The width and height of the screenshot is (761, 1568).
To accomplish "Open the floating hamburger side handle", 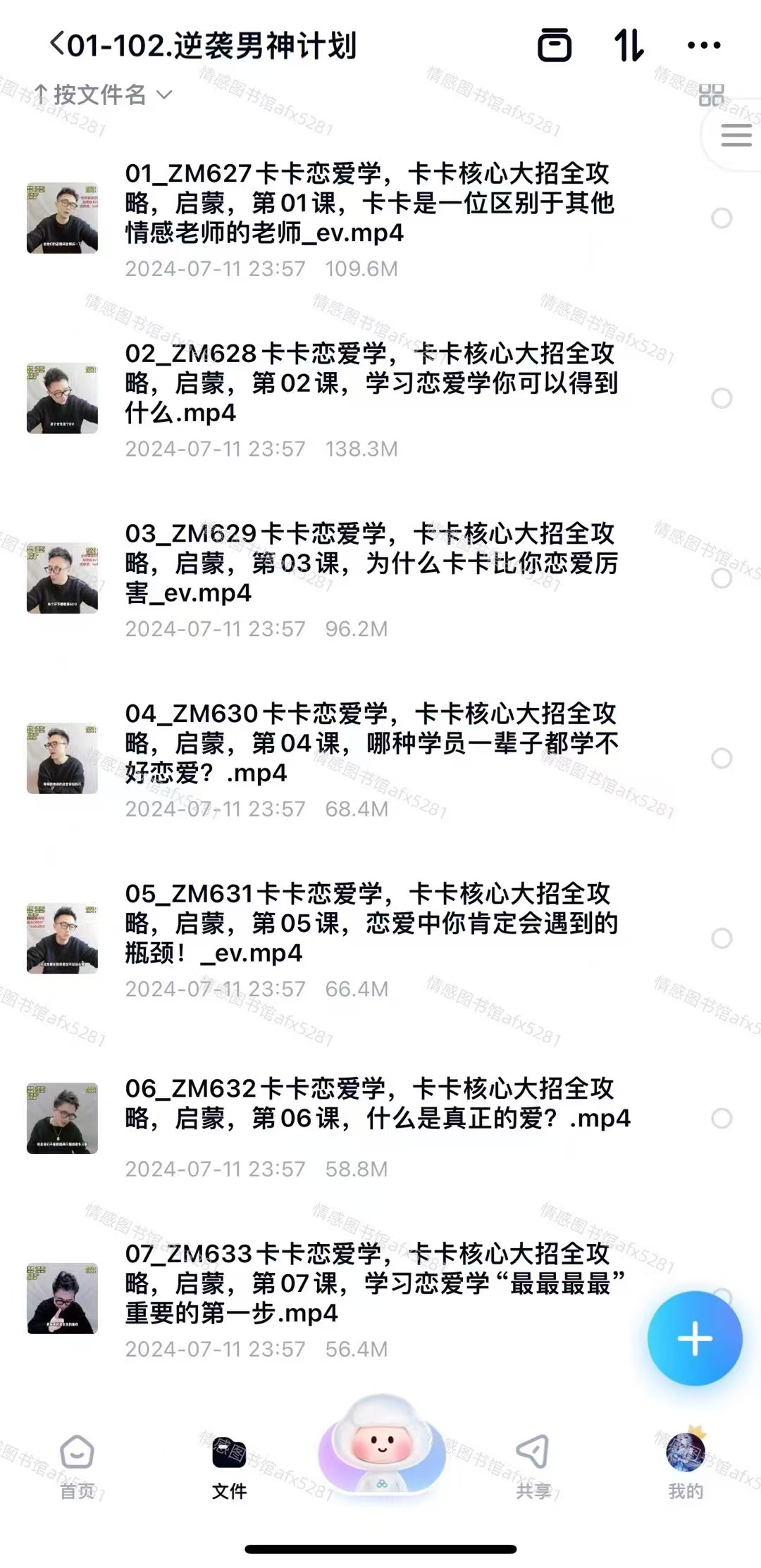I will pos(736,135).
